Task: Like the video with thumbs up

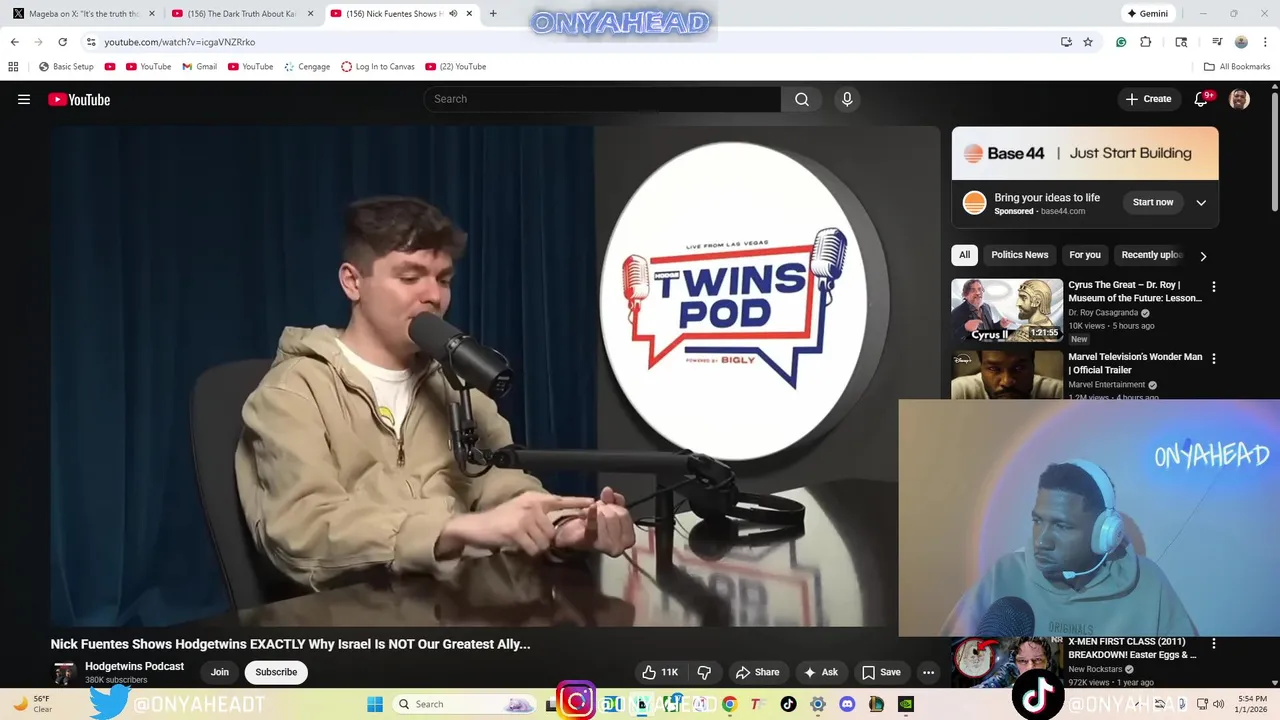Action: point(660,672)
